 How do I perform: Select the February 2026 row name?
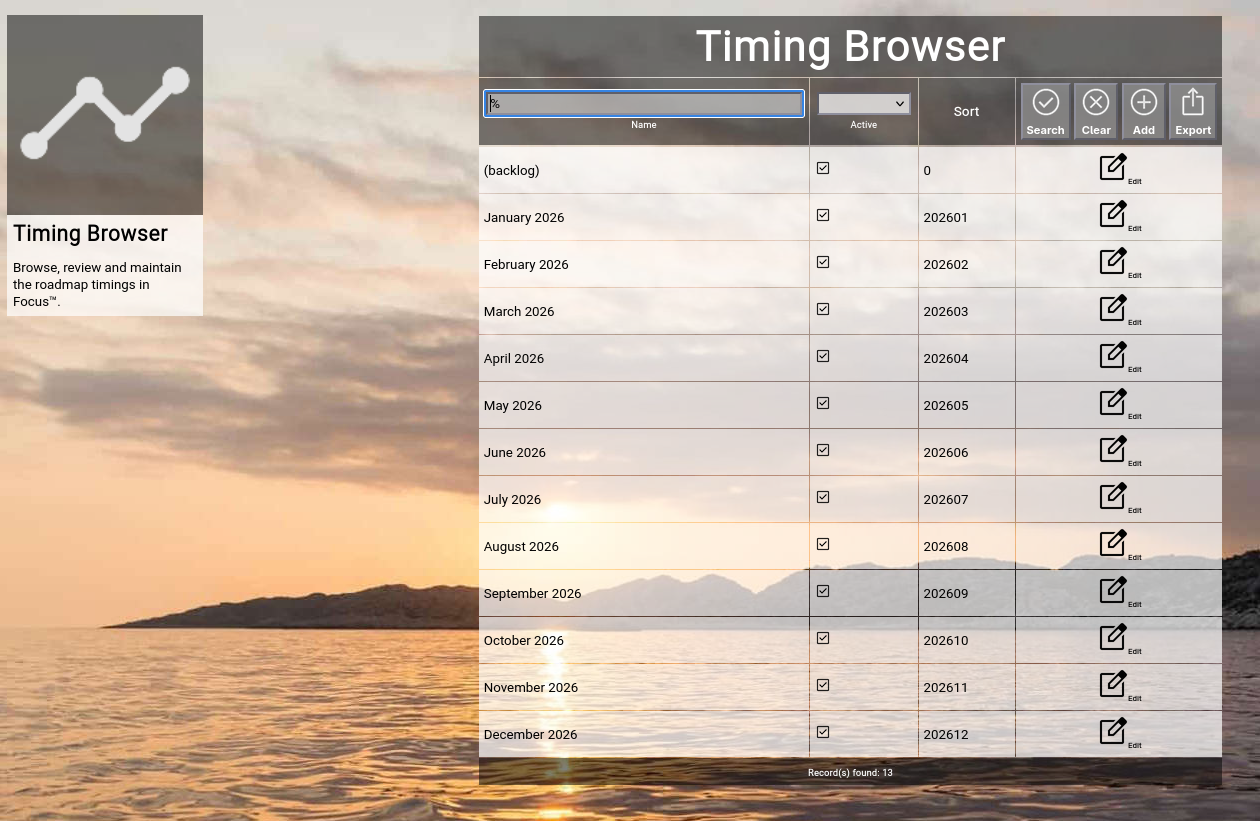[526, 265]
